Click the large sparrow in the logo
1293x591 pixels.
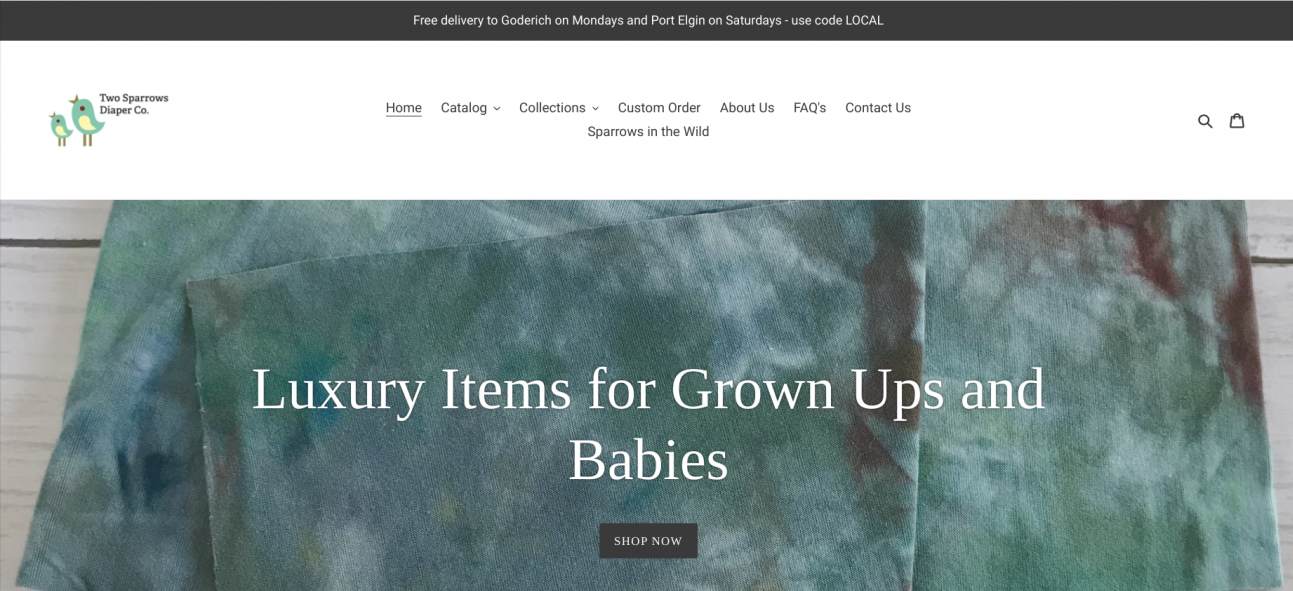click(x=87, y=120)
